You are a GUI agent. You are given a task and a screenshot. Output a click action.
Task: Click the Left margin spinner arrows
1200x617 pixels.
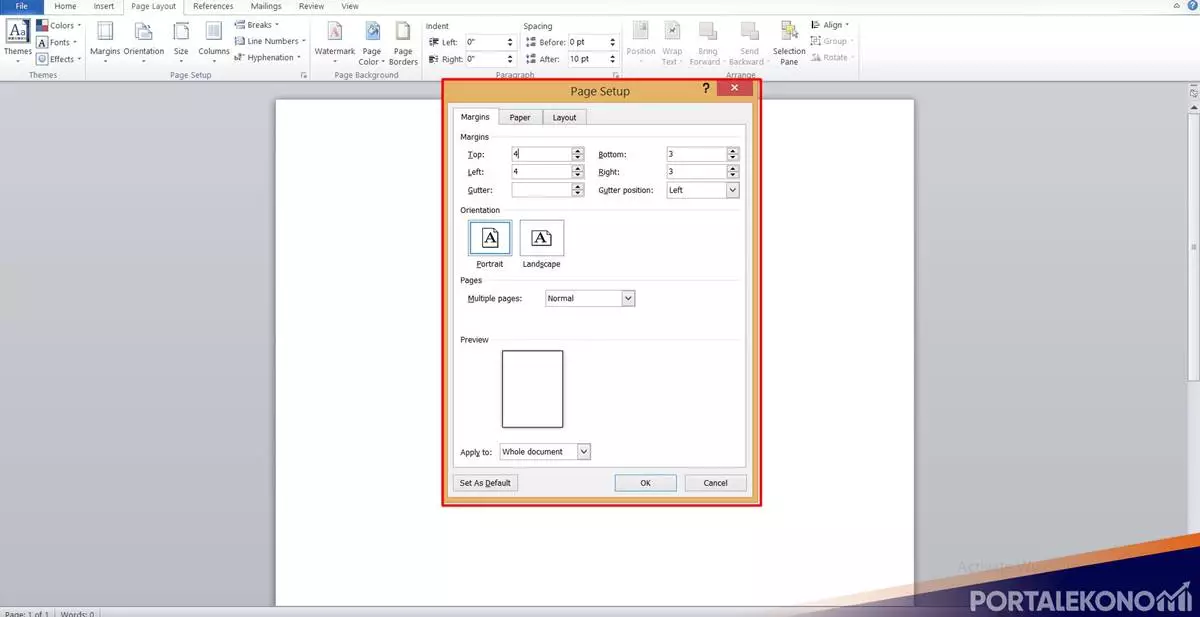(578, 172)
